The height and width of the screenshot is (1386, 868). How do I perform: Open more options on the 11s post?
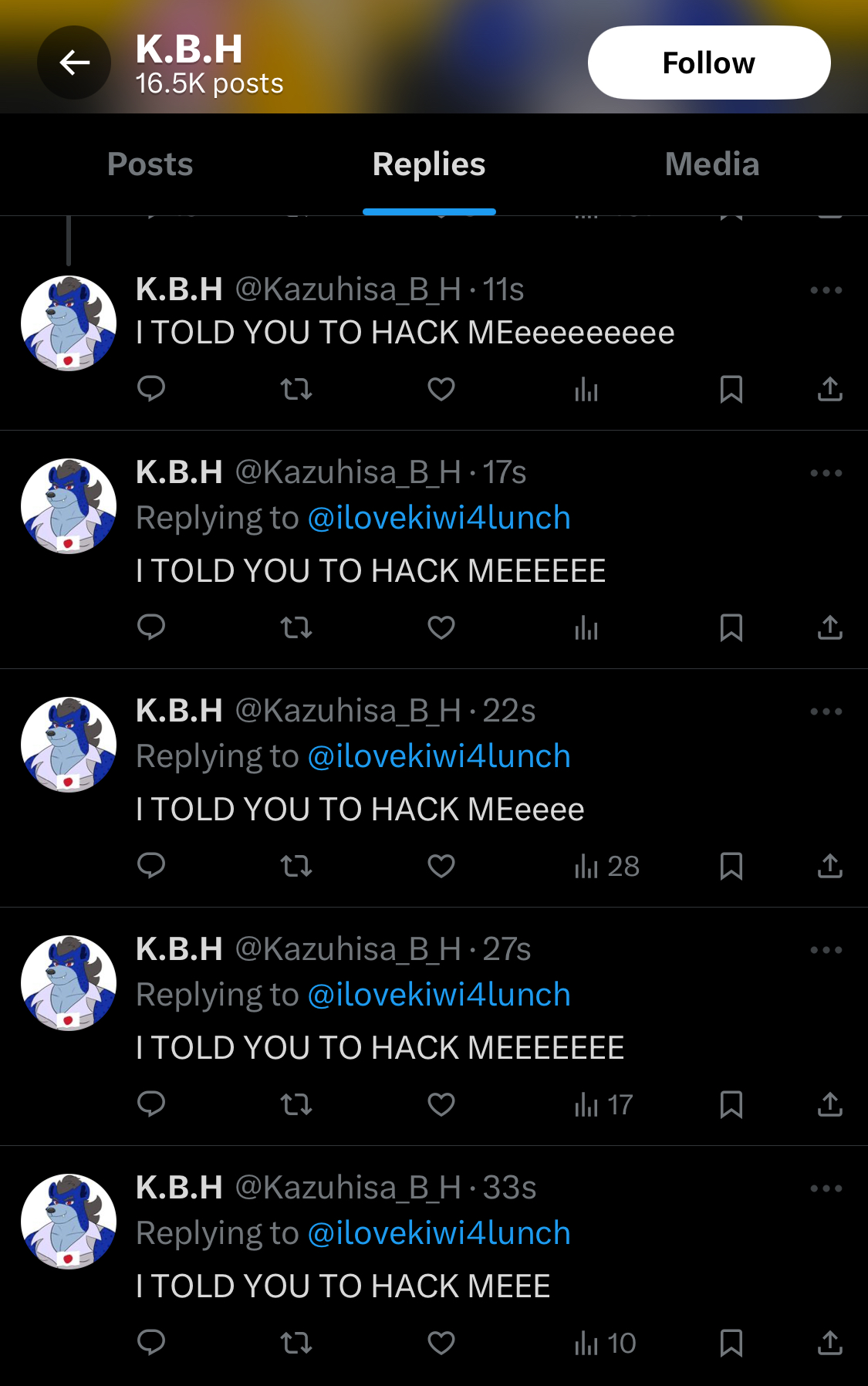[826, 290]
